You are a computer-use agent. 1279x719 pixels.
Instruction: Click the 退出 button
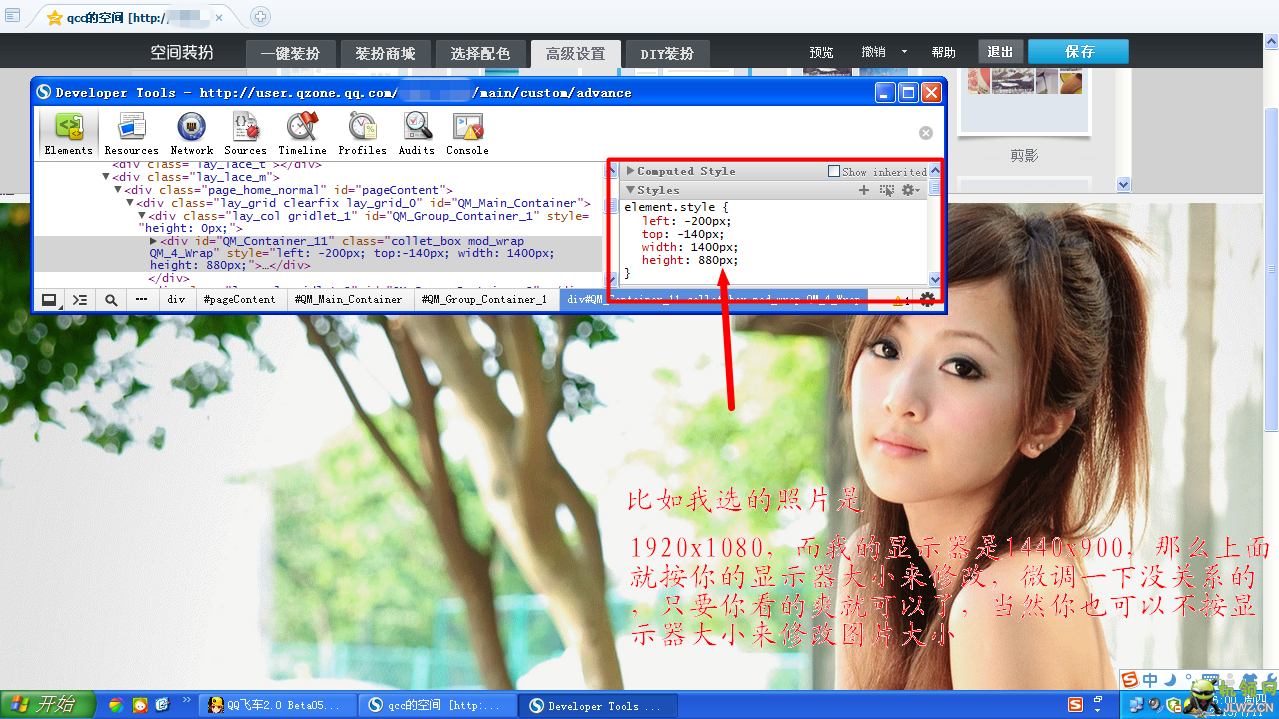(x=1000, y=52)
